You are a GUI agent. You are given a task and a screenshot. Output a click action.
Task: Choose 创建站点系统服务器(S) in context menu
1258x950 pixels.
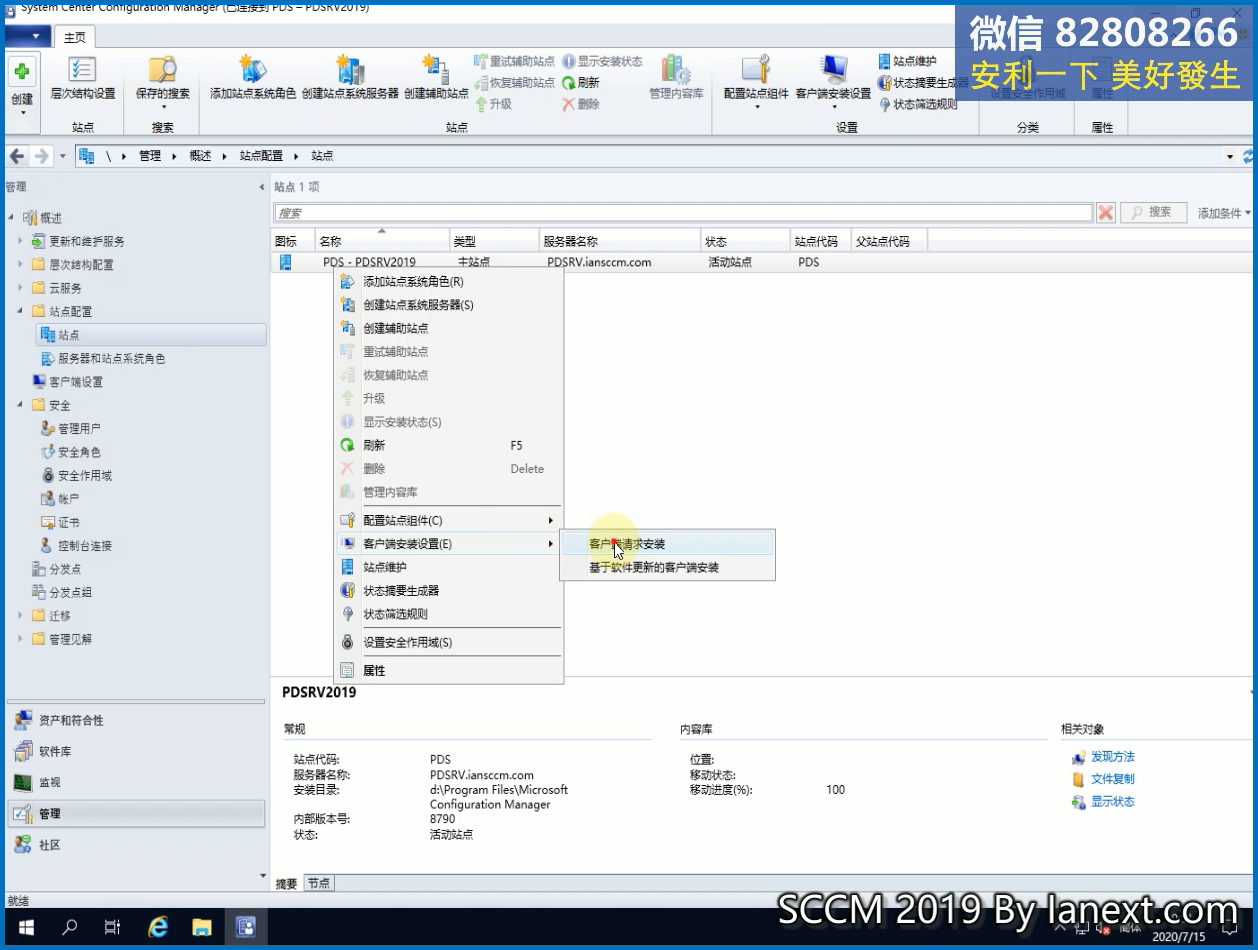coord(448,305)
